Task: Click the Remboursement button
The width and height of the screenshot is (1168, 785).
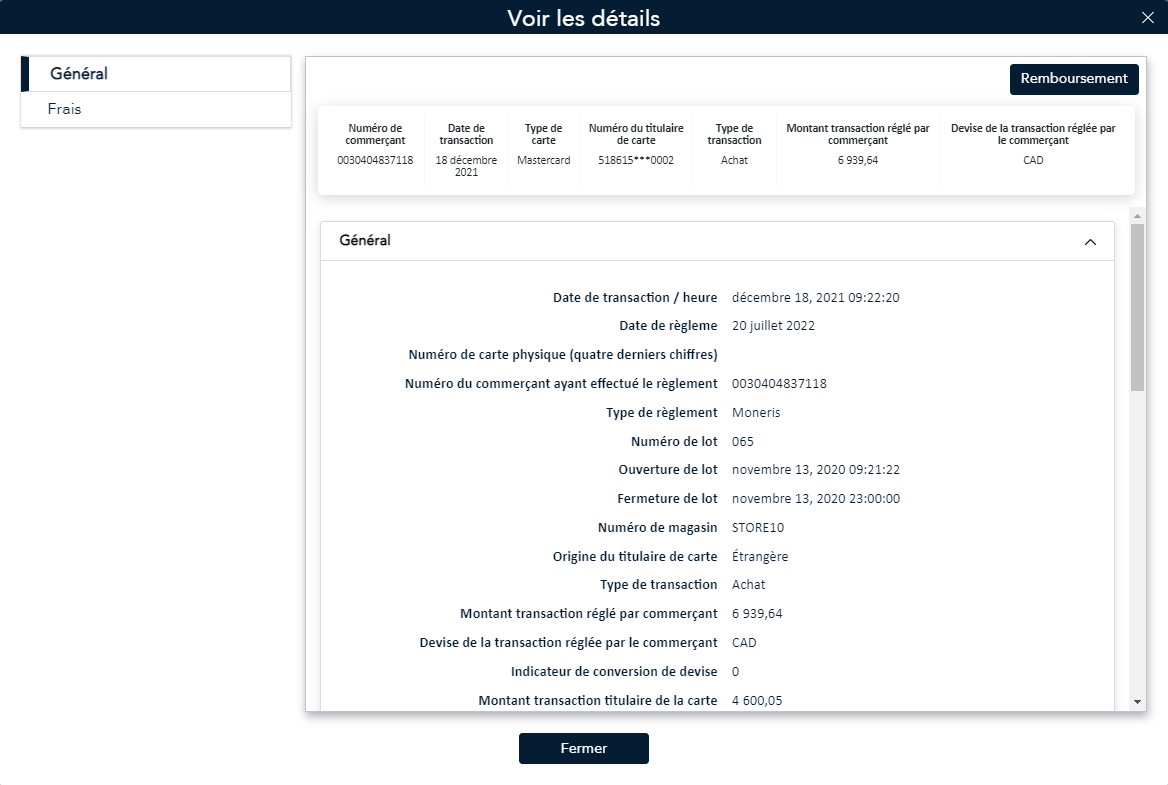Action: (1073, 79)
